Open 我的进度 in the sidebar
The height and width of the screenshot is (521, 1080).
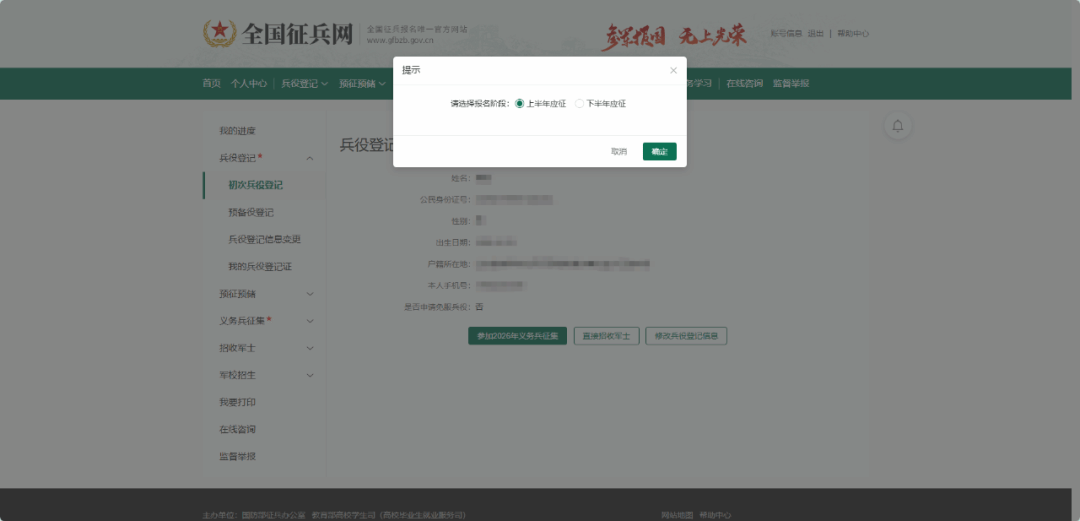coord(237,131)
